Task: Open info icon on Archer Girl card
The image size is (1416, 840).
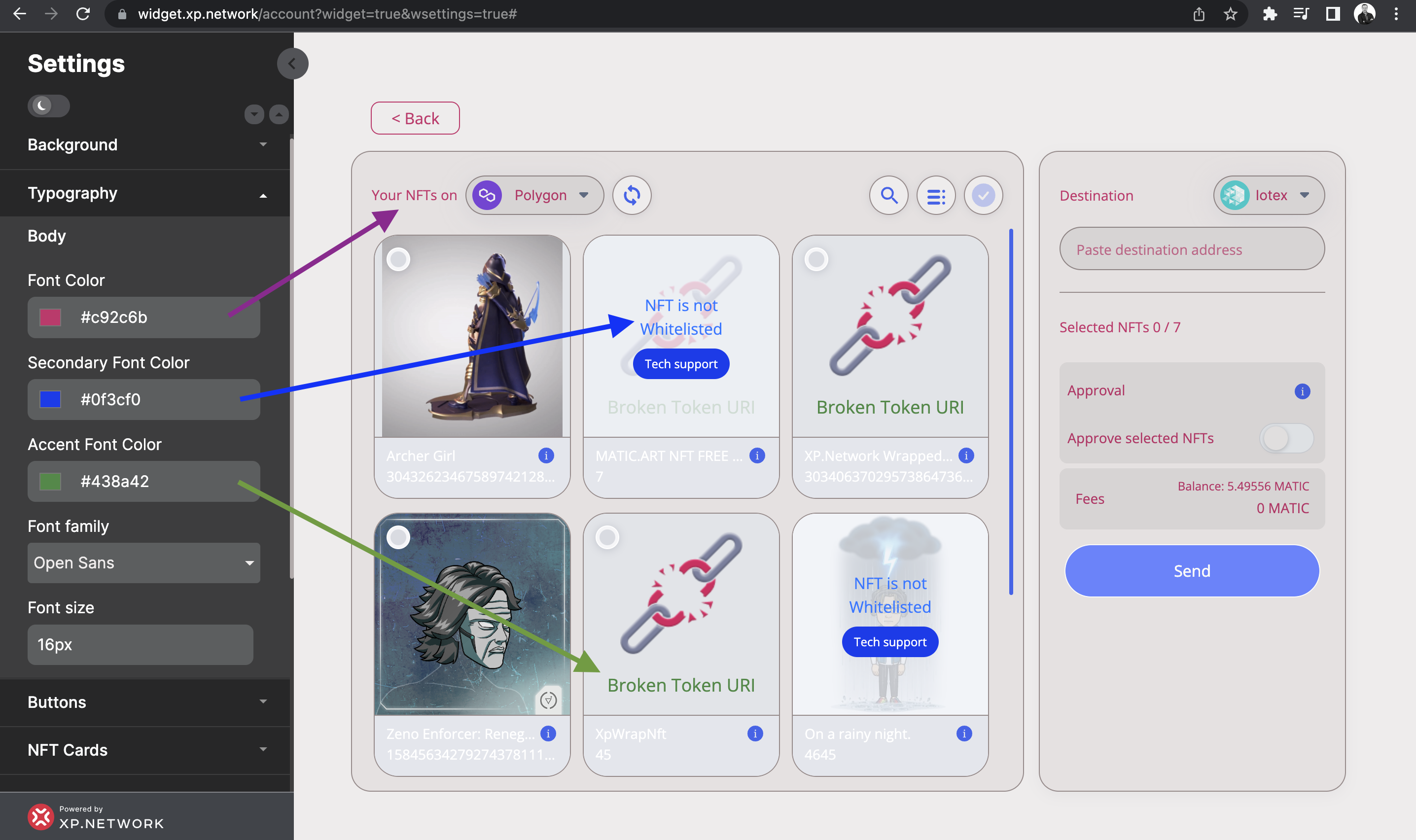Action: [x=546, y=455]
